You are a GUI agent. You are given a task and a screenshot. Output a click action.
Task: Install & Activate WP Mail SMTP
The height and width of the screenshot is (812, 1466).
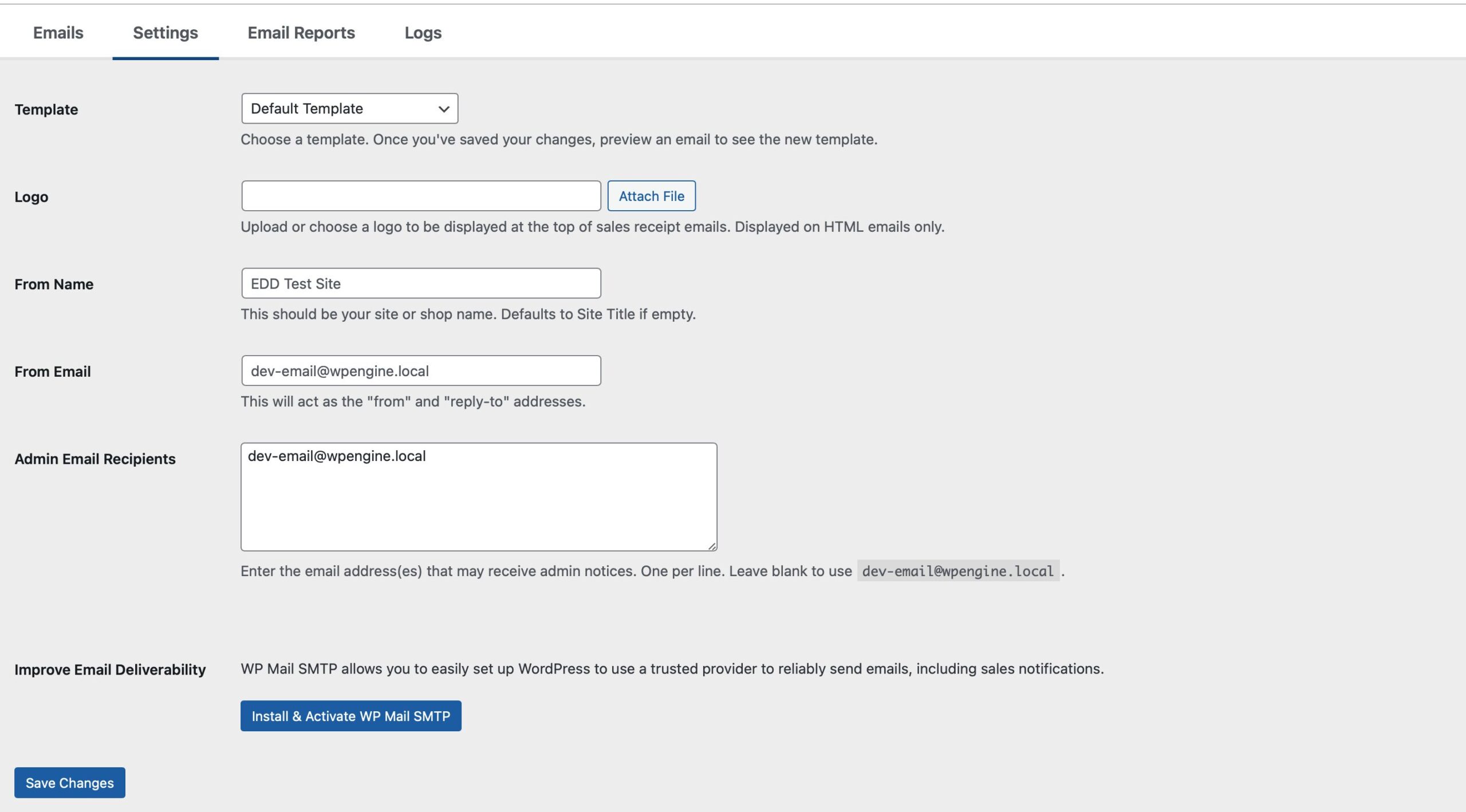(350, 716)
